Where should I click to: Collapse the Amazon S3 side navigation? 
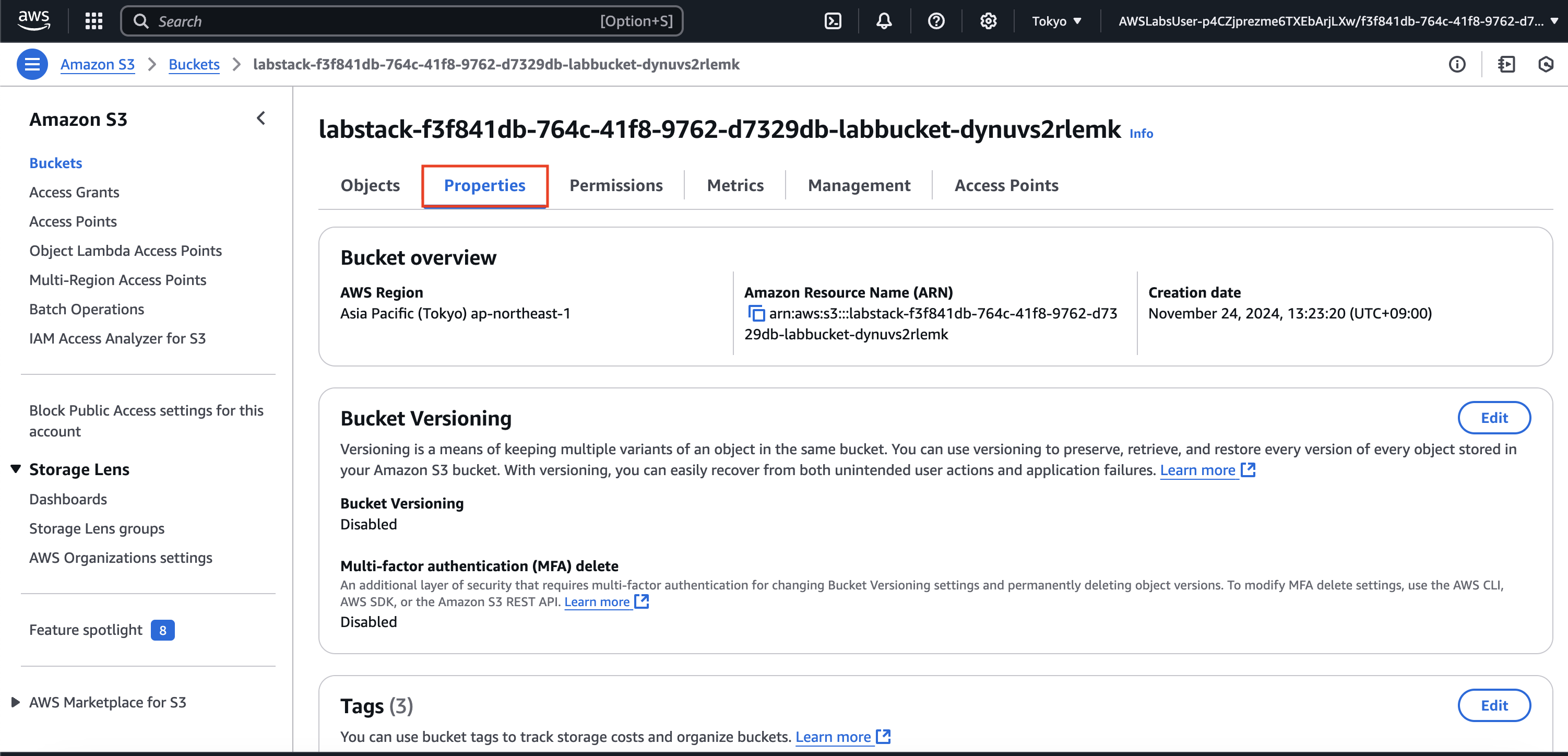pos(261,118)
